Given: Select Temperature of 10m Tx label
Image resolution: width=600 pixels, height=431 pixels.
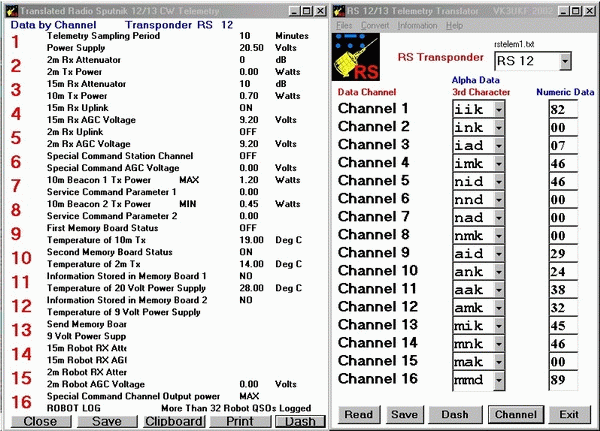Looking at the screenshot, I should (x=96, y=240).
